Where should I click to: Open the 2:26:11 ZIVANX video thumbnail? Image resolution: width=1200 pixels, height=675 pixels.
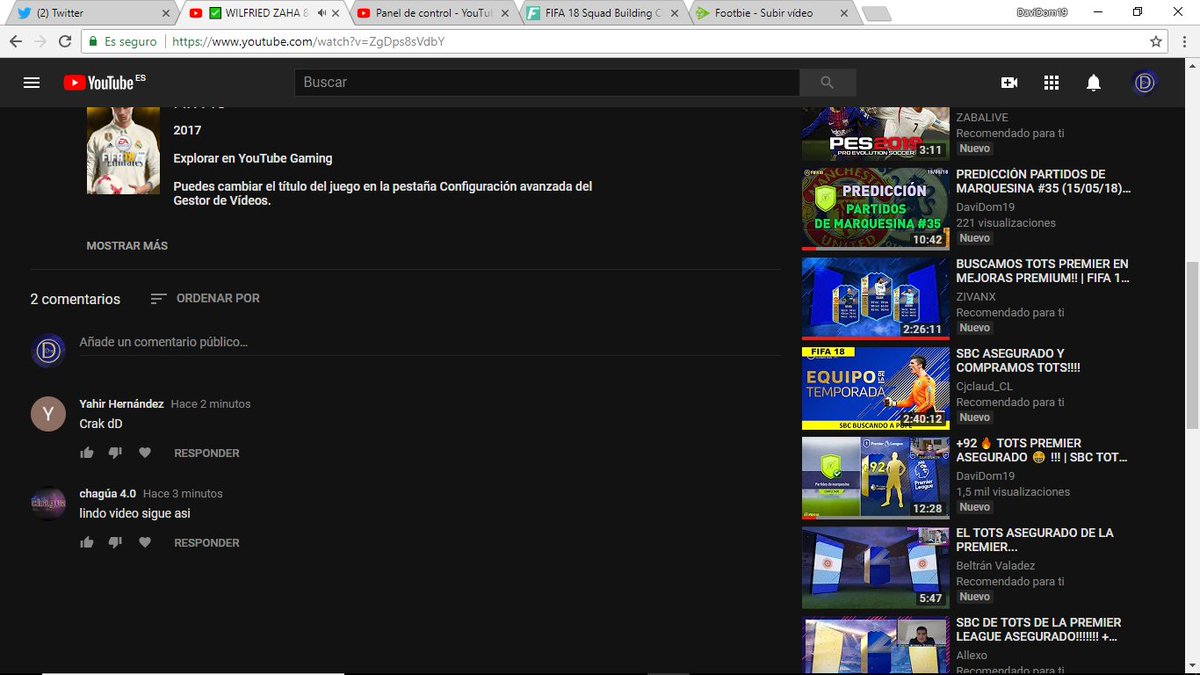click(x=876, y=298)
